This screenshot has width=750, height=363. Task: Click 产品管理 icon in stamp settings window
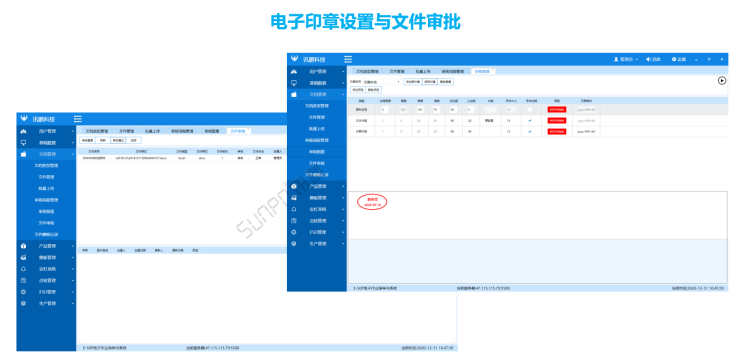(x=294, y=186)
